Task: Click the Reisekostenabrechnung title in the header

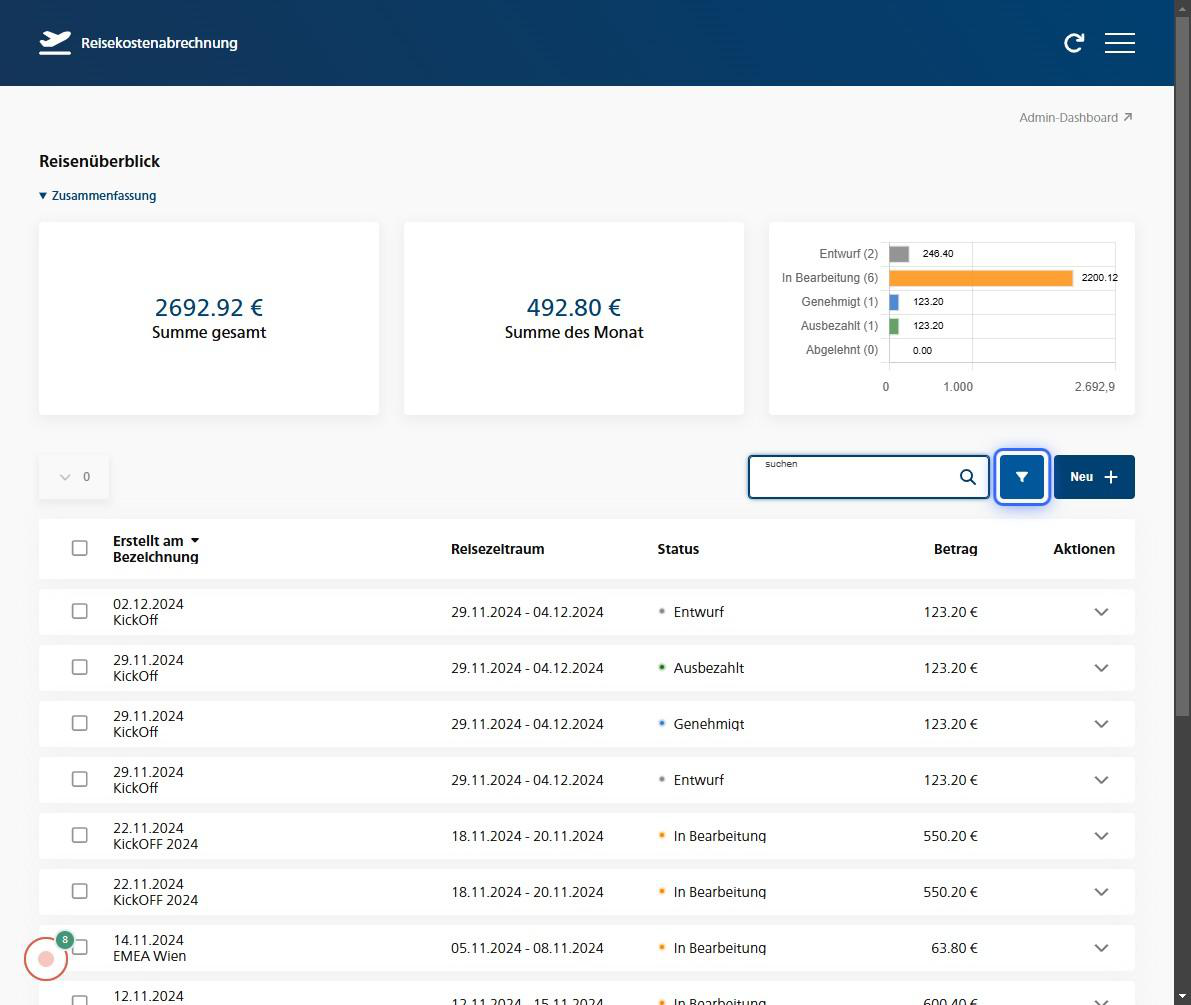Action: pyautogui.click(x=159, y=43)
